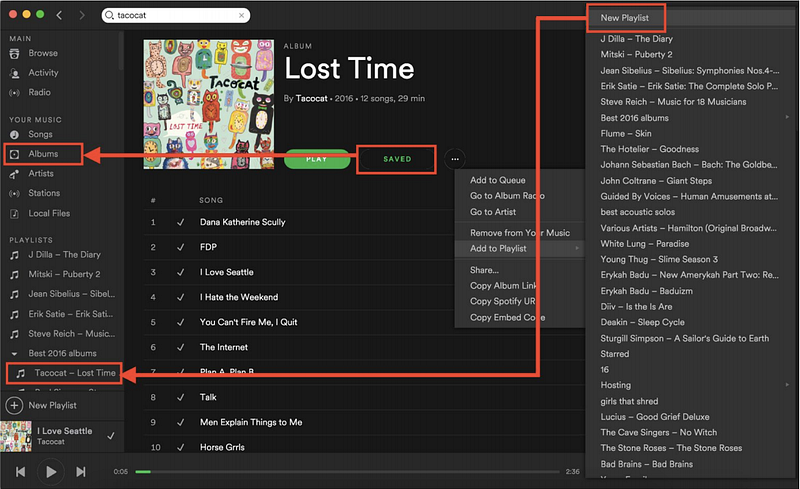This screenshot has width=800, height=489.
Task: Open Radio from the sidebar icon
Action: click(x=14, y=92)
